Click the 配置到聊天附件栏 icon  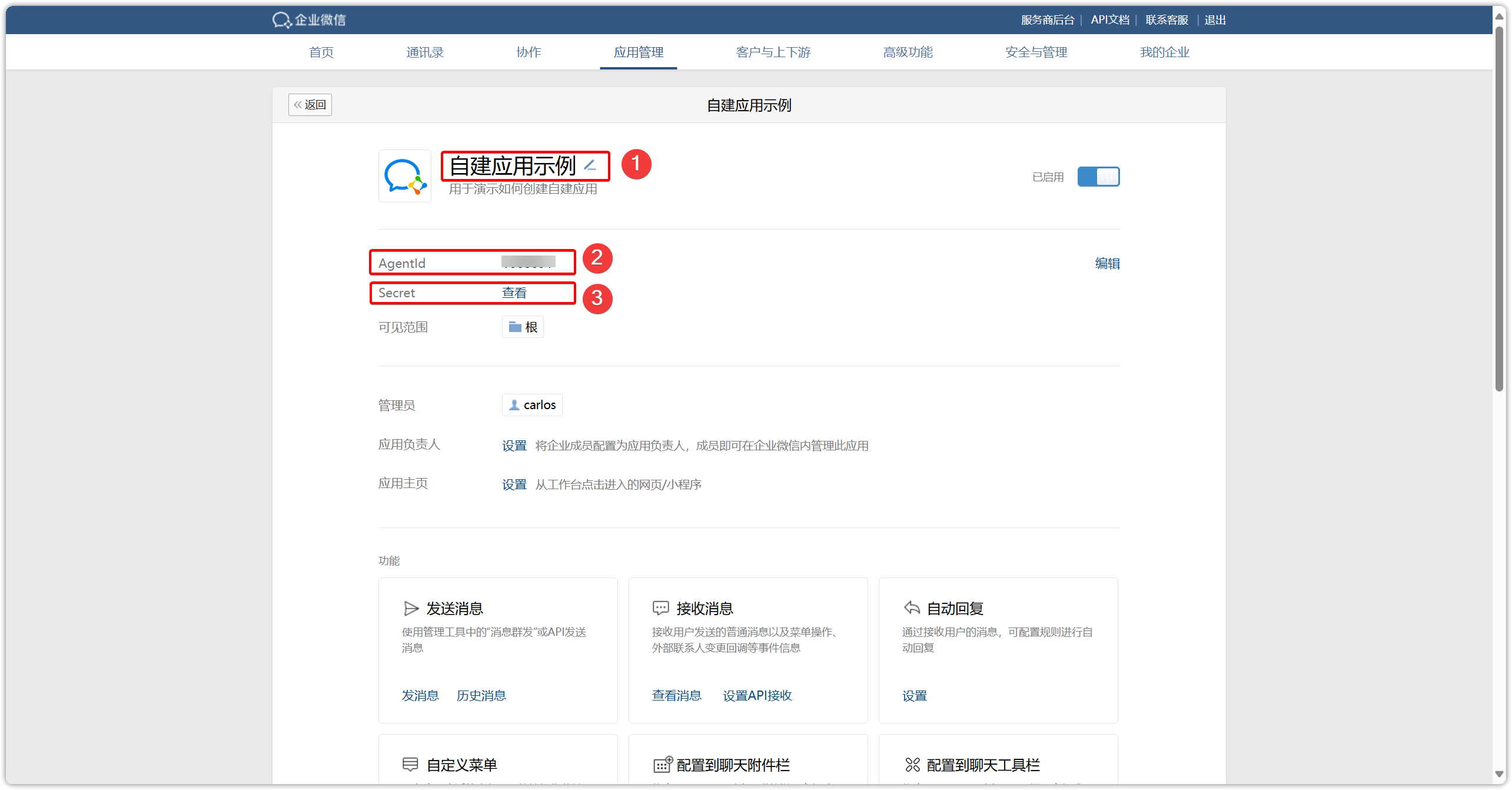(x=663, y=764)
